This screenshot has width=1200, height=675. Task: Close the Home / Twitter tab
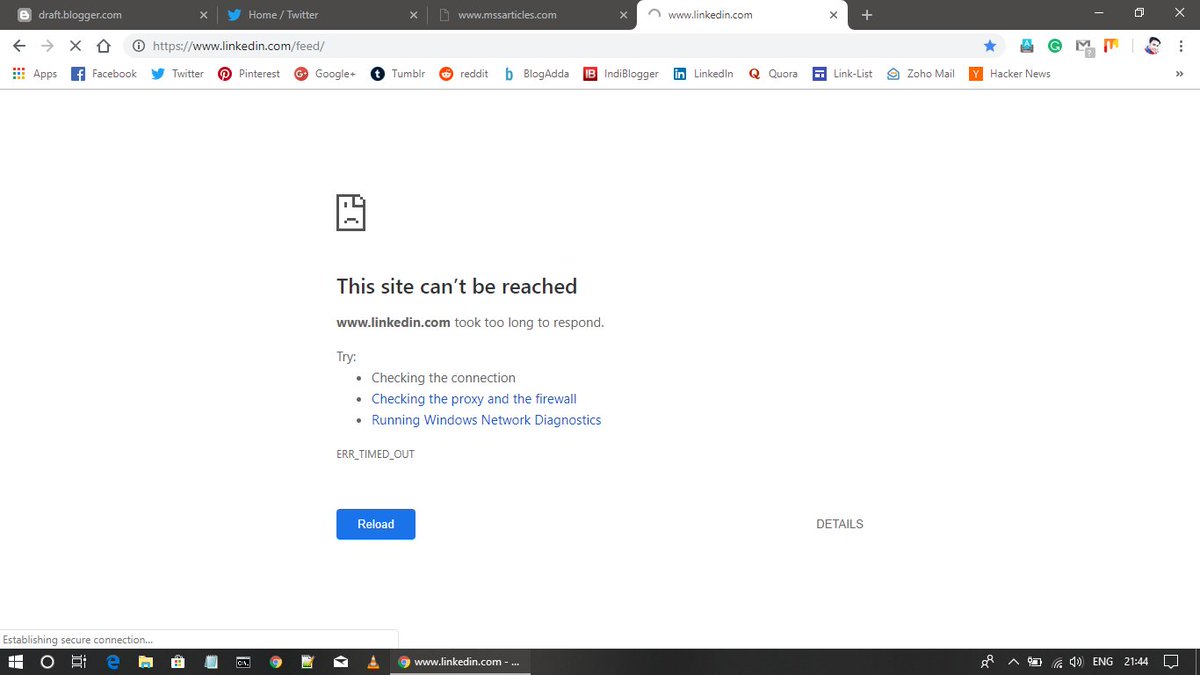[x=414, y=15]
